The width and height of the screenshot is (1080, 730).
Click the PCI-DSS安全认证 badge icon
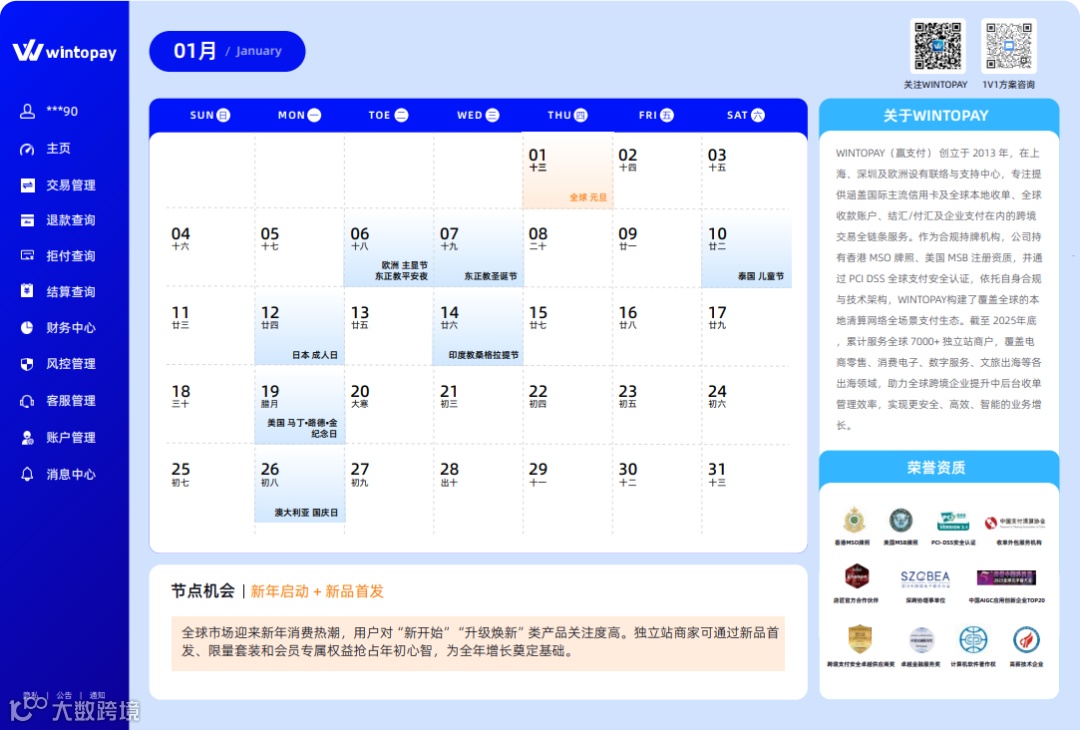pyautogui.click(x=953, y=521)
